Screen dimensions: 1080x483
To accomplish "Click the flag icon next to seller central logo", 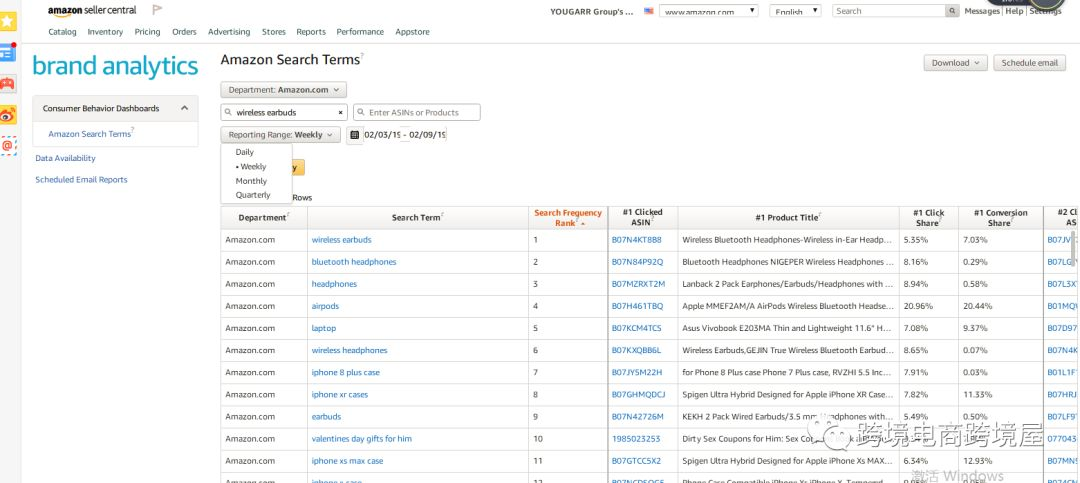I will tap(157, 10).
